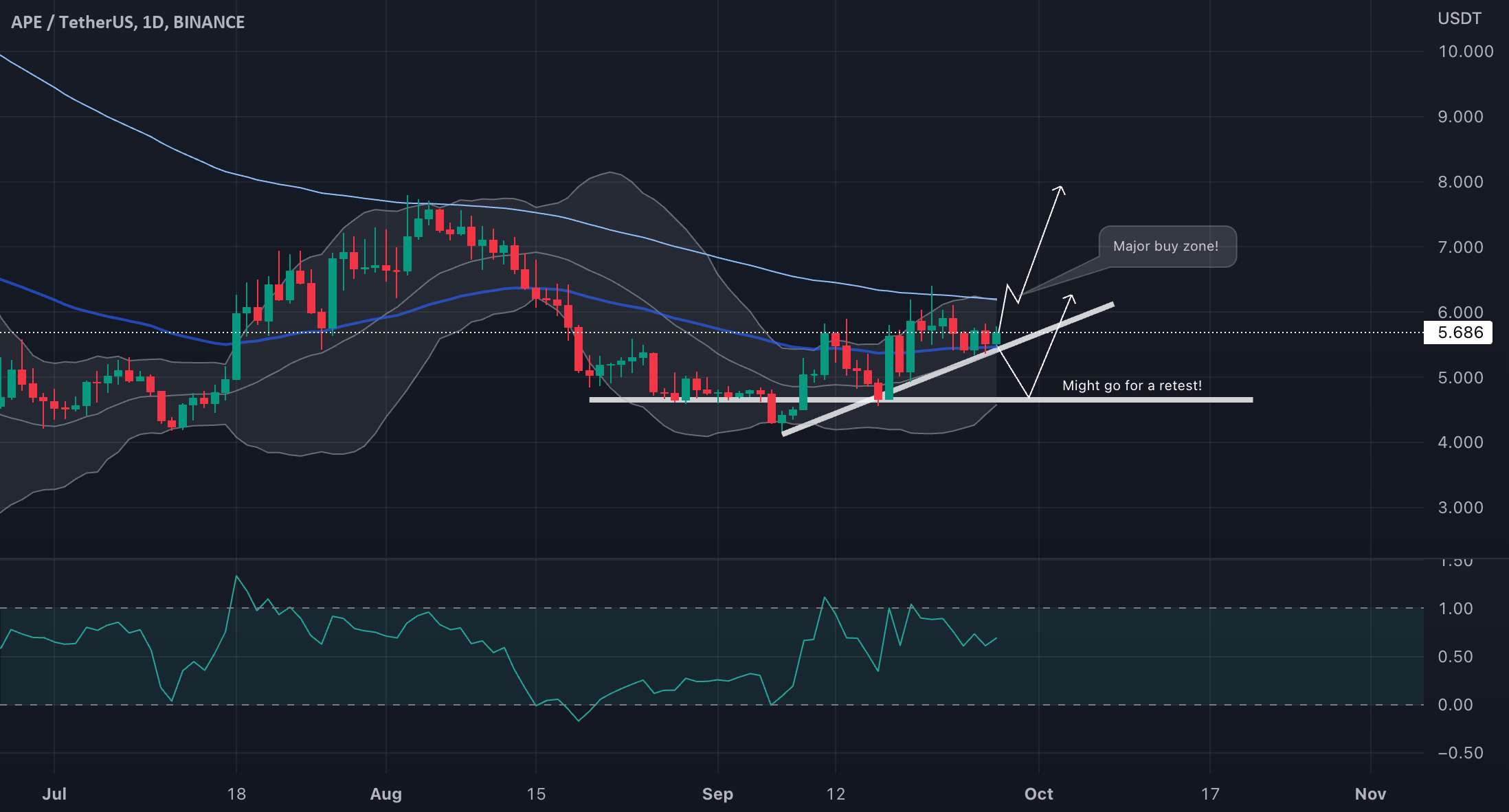Click the 15 date label on time axis
1509x812 pixels.
pos(536,794)
